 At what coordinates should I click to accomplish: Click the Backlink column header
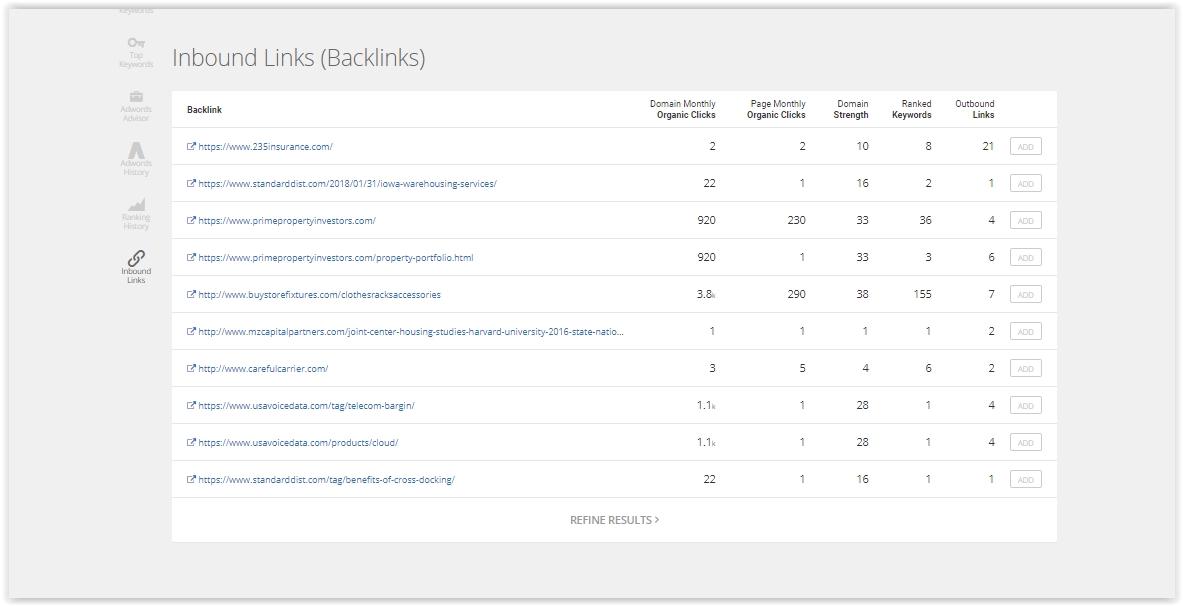[204, 109]
